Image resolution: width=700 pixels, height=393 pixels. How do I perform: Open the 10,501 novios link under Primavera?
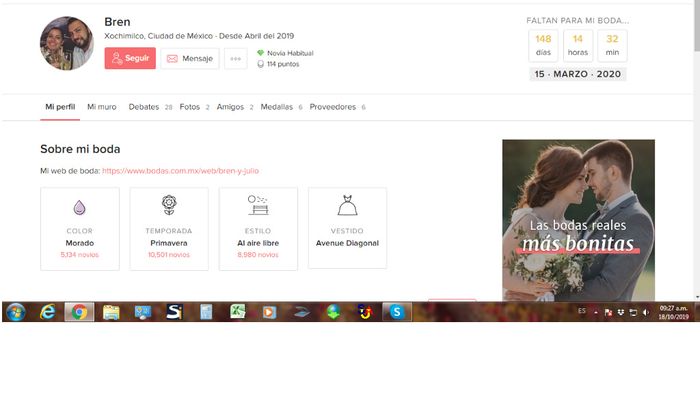click(169, 255)
